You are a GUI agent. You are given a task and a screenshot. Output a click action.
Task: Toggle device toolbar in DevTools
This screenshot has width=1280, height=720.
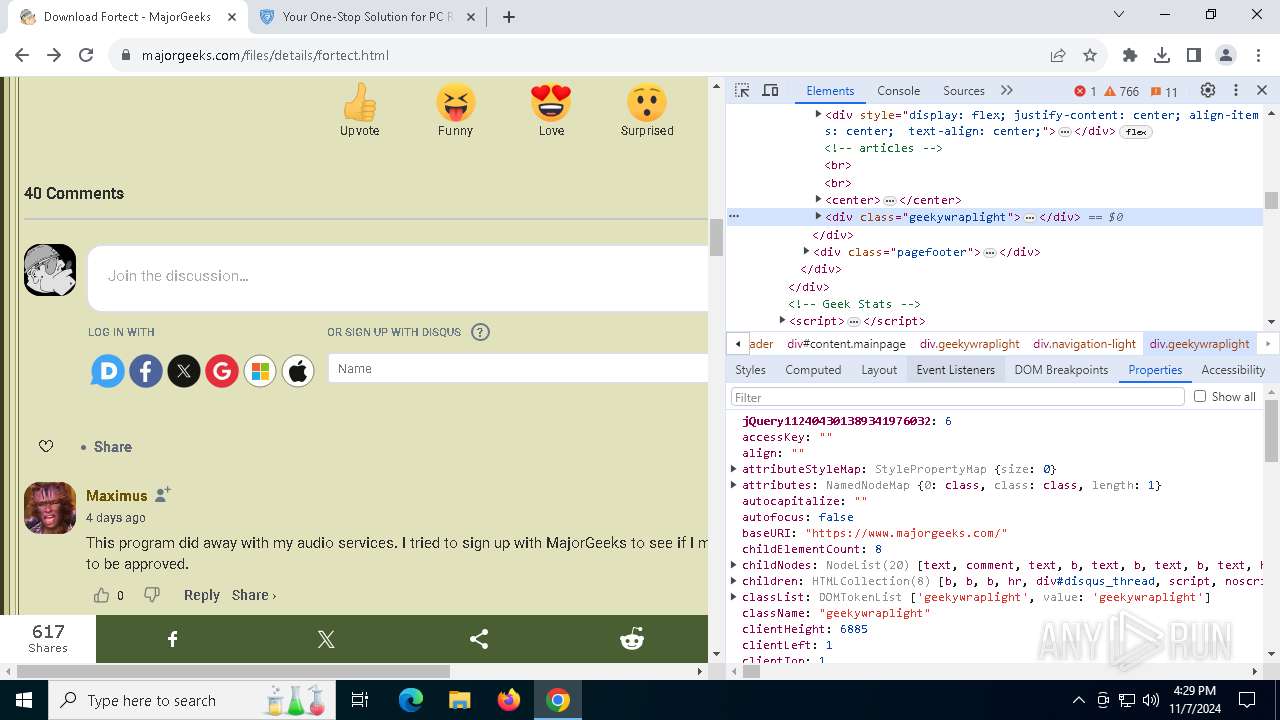pyautogui.click(x=770, y=90)
